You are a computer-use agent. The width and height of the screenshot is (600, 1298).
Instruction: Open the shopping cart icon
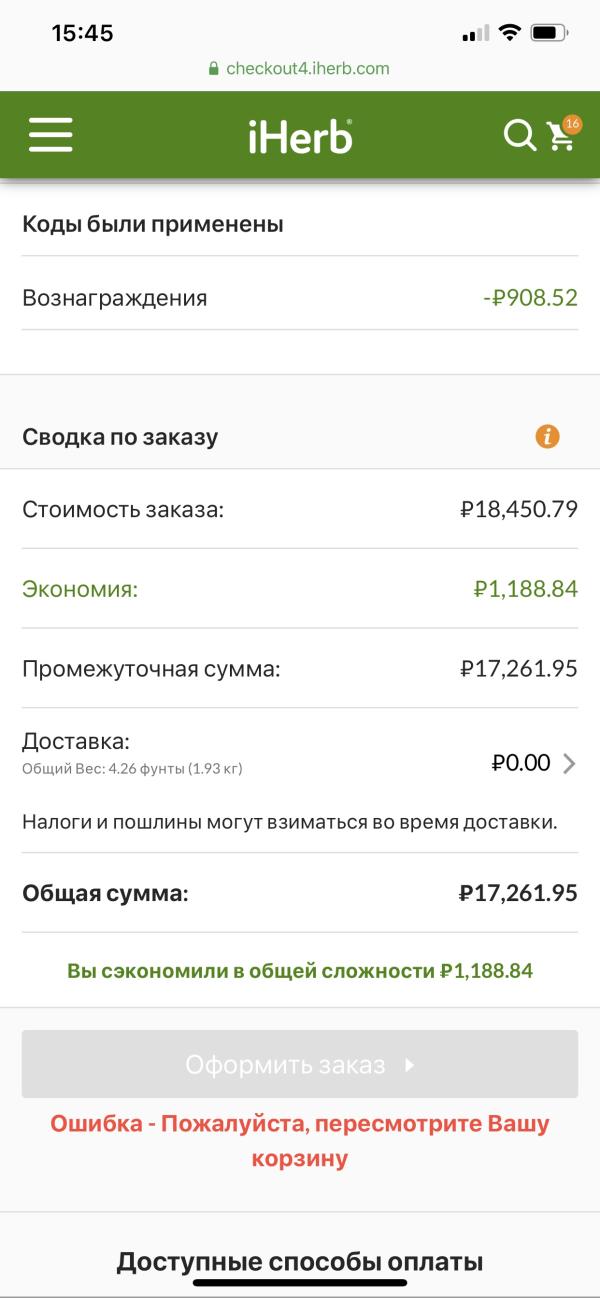(x=560, y=137)
